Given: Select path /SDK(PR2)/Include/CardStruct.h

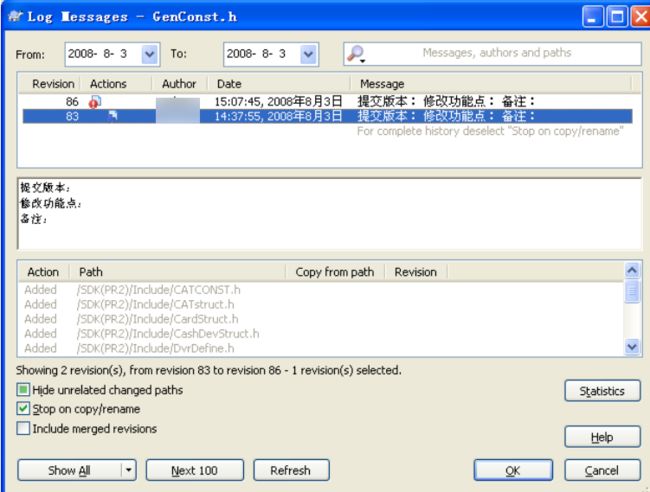Looking at the screenshot, I should click(x=157, y=319).
